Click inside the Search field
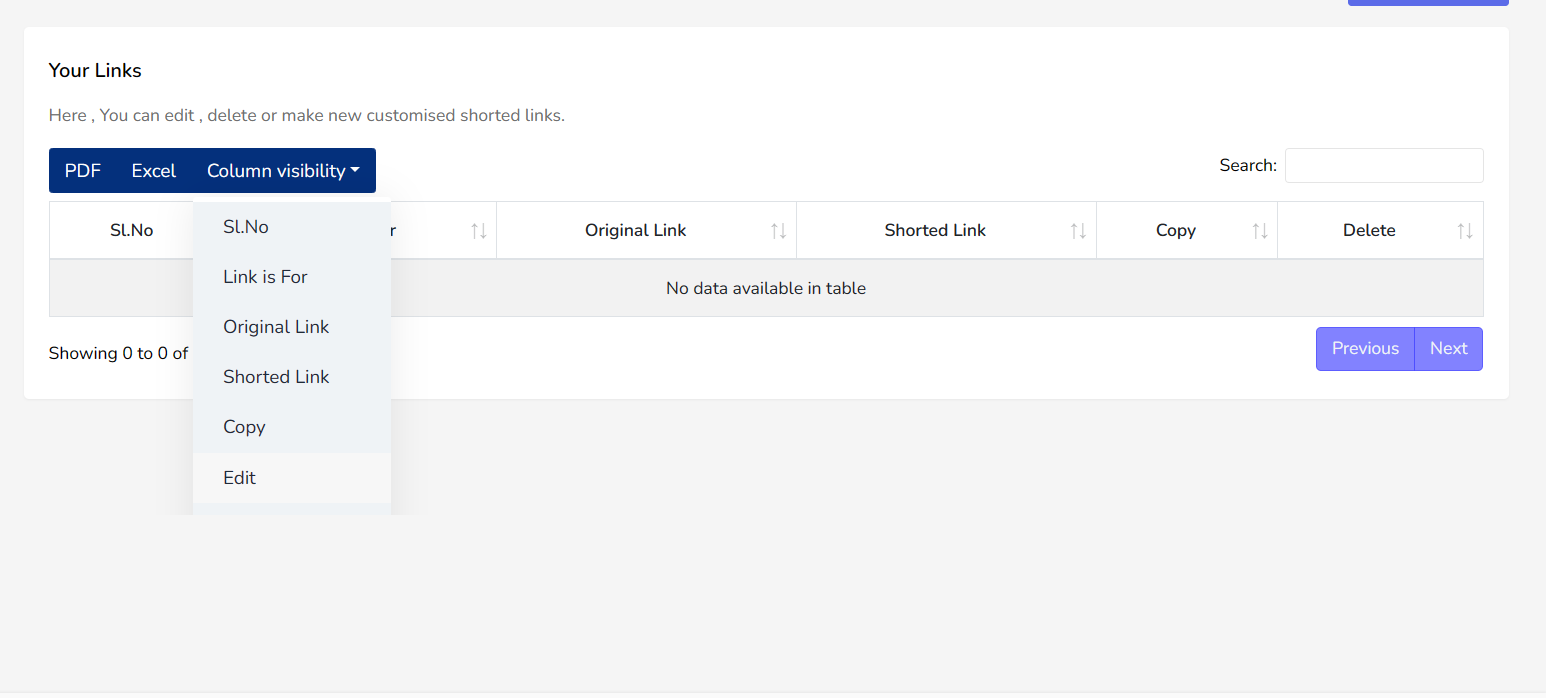The image size is (1546, 698). (x=1384, y=165)
